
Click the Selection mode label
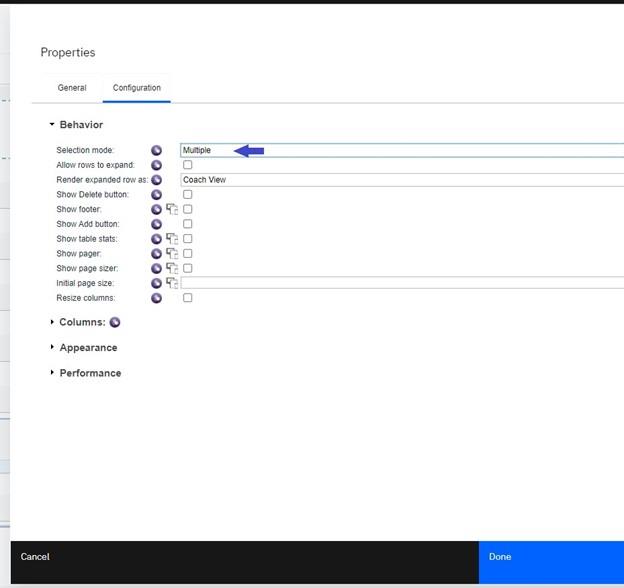(85, 150)
